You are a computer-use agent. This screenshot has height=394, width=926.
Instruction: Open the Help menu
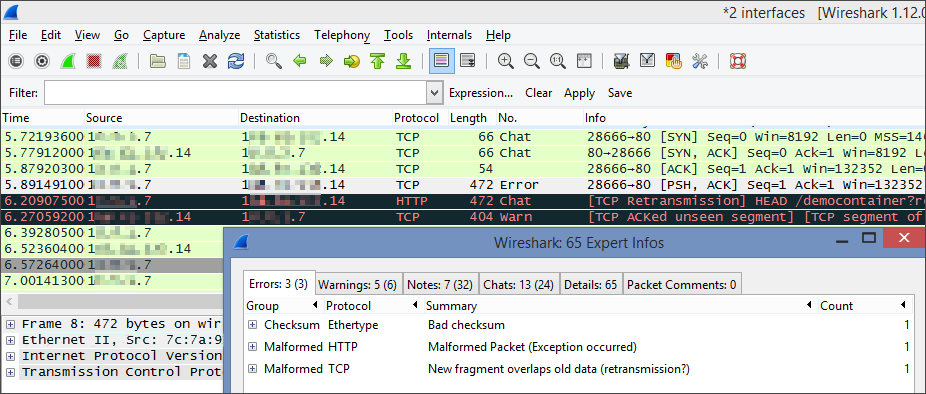(x=498, y=35)
